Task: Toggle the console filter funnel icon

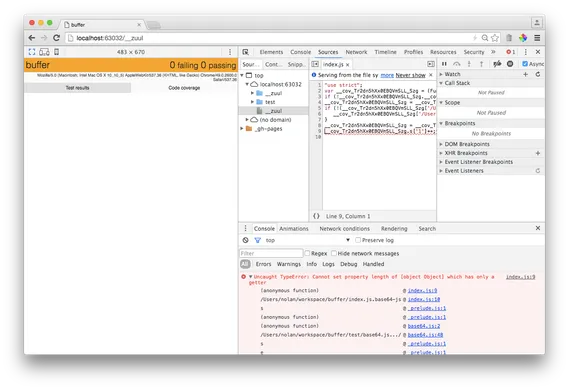Action: pyautogui.click(x=258, y=240)
